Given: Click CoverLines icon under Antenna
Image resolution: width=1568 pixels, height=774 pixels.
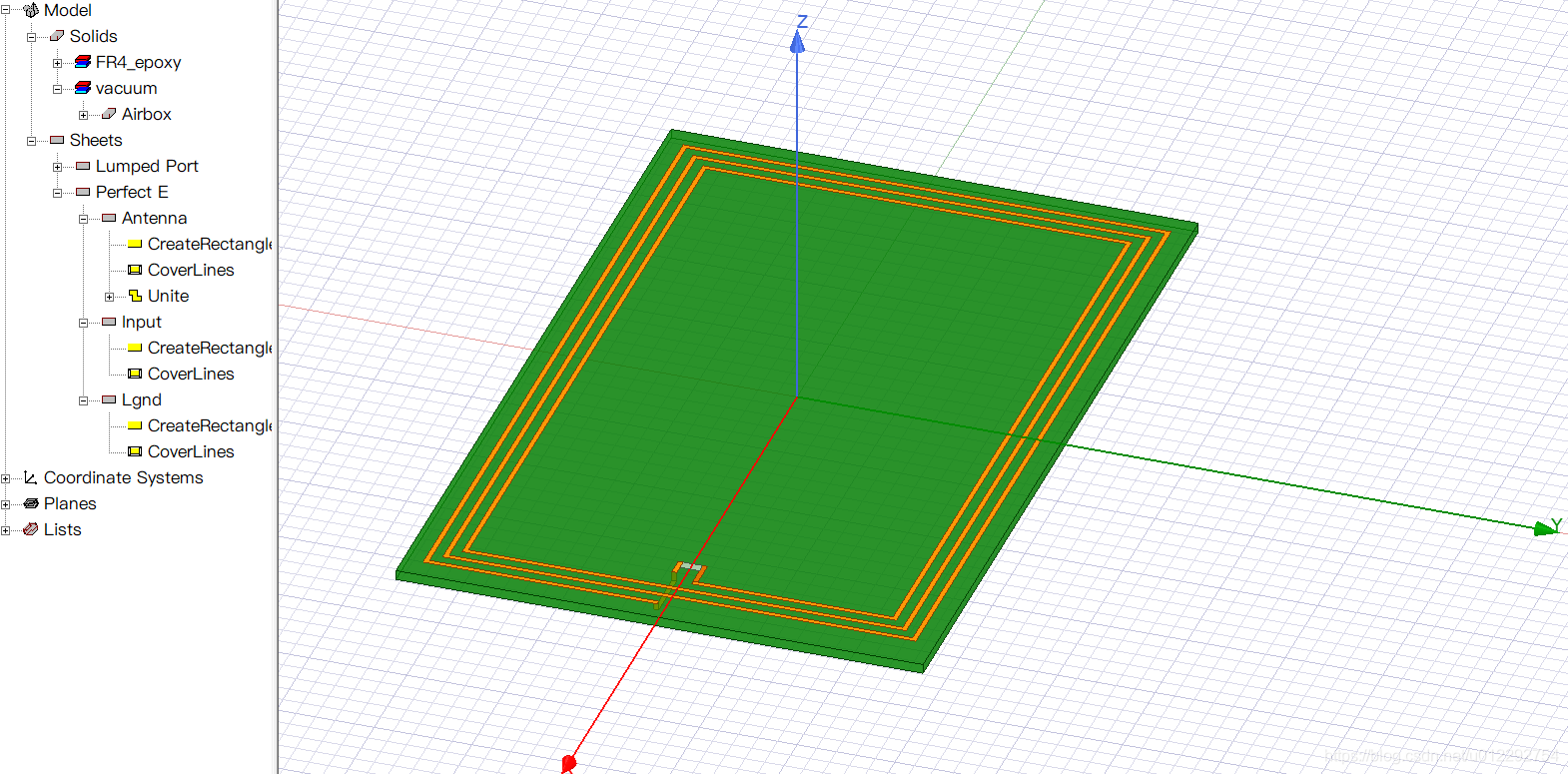Looking at the screenshot, I should [x=135, y=270].
